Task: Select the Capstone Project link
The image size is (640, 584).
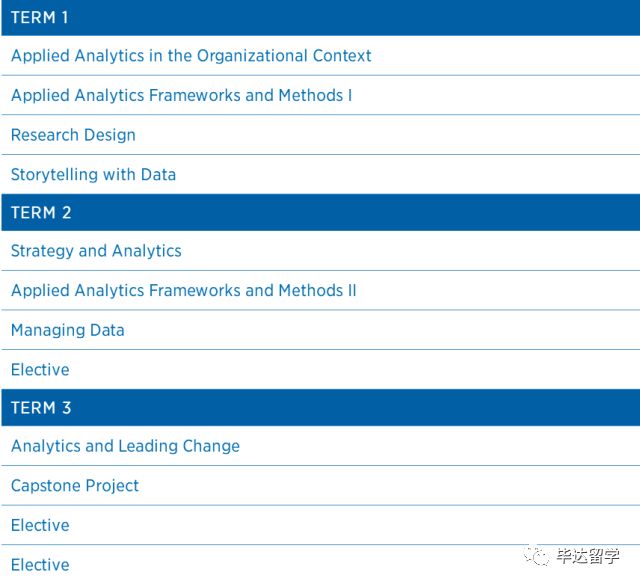Action: 75,486
